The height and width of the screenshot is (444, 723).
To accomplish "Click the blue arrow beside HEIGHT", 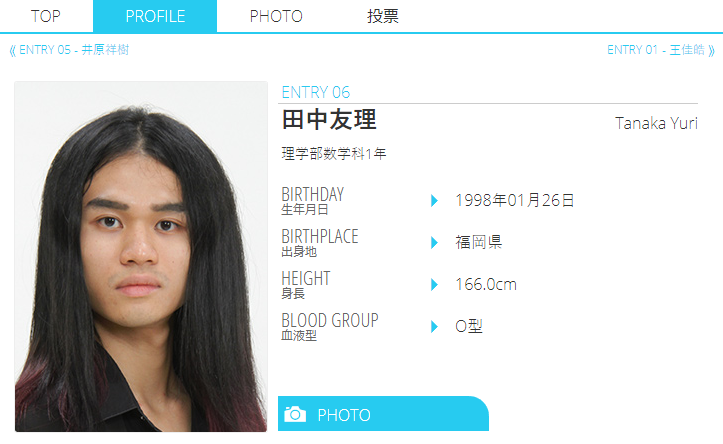I will pyautogui.click(x=434, y=284).
